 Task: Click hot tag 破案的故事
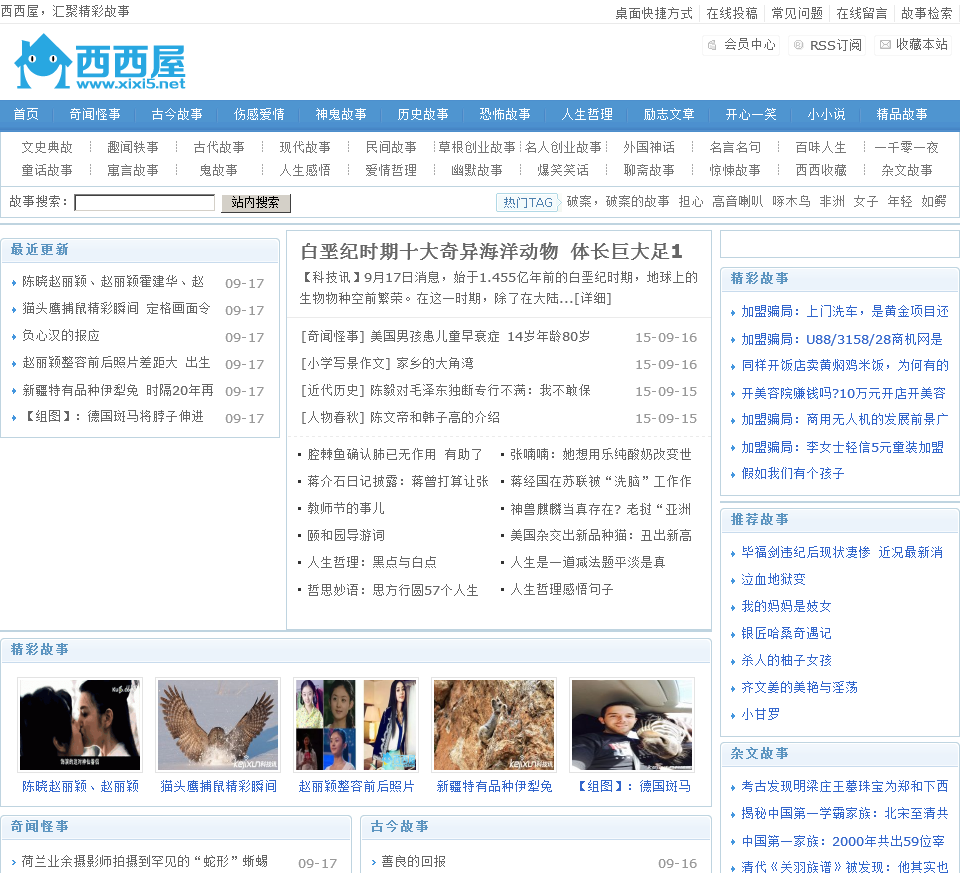(637, 201)
